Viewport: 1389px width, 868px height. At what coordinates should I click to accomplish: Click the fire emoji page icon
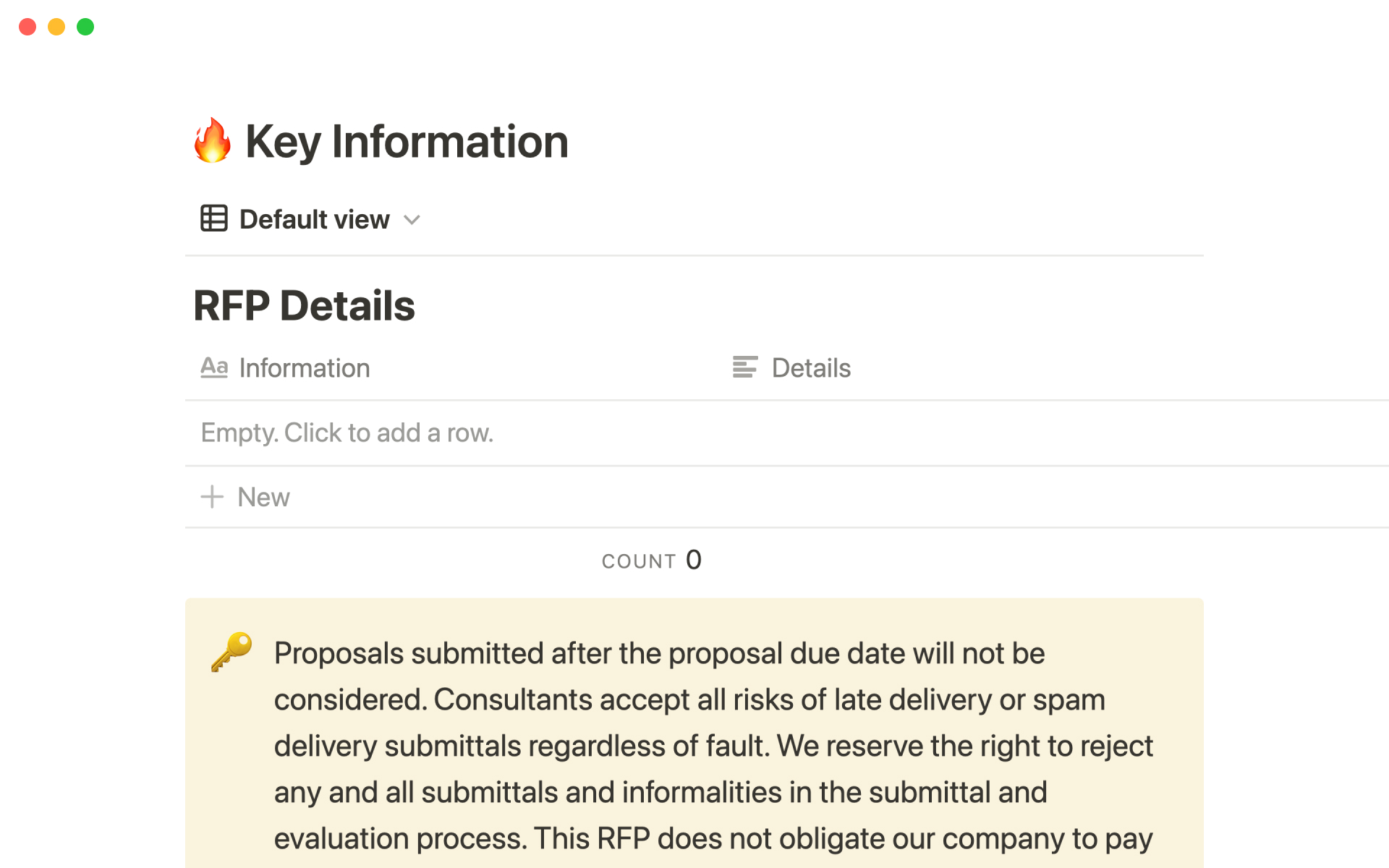213,140
